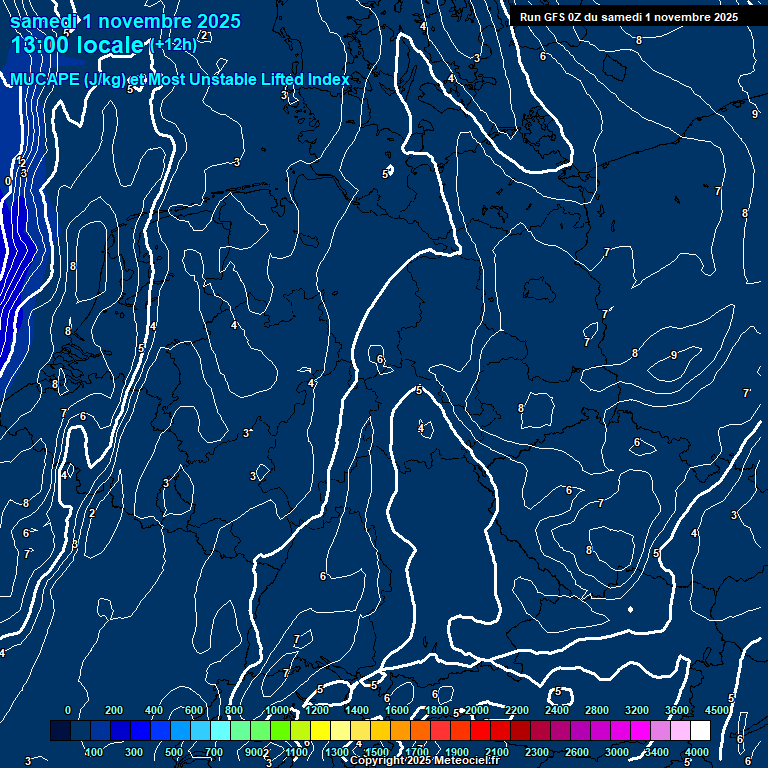The image size is (768, 768).
Task: Click the Copyright 2025 Meteociel.fr text
Action: (x=423, y=761)
